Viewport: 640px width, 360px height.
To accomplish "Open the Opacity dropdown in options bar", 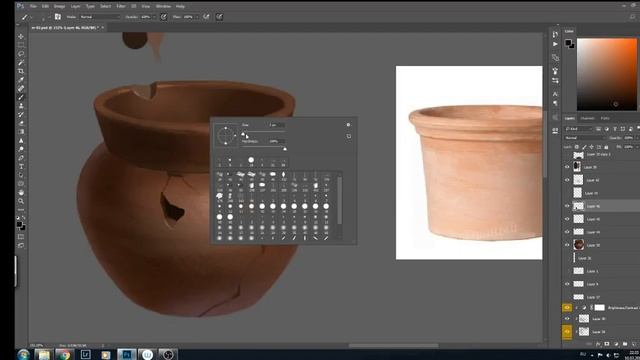I will tap(154, 17).
